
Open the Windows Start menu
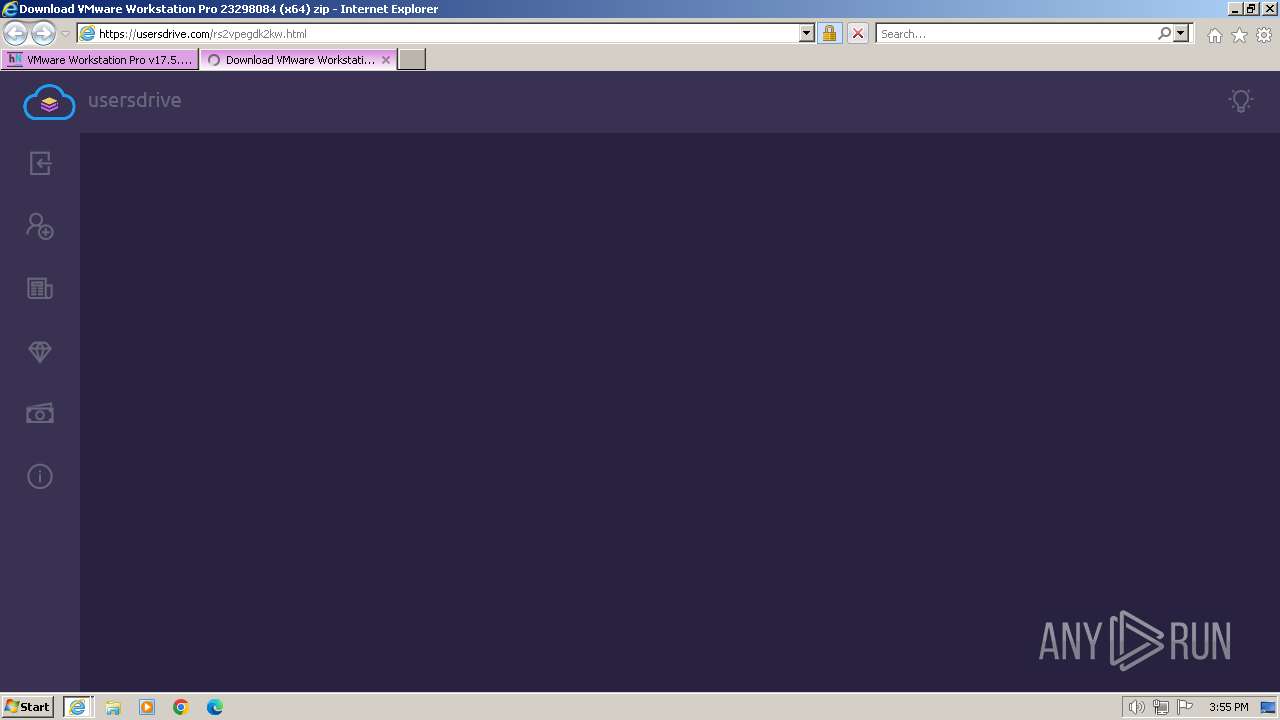(x=27, y=706)
